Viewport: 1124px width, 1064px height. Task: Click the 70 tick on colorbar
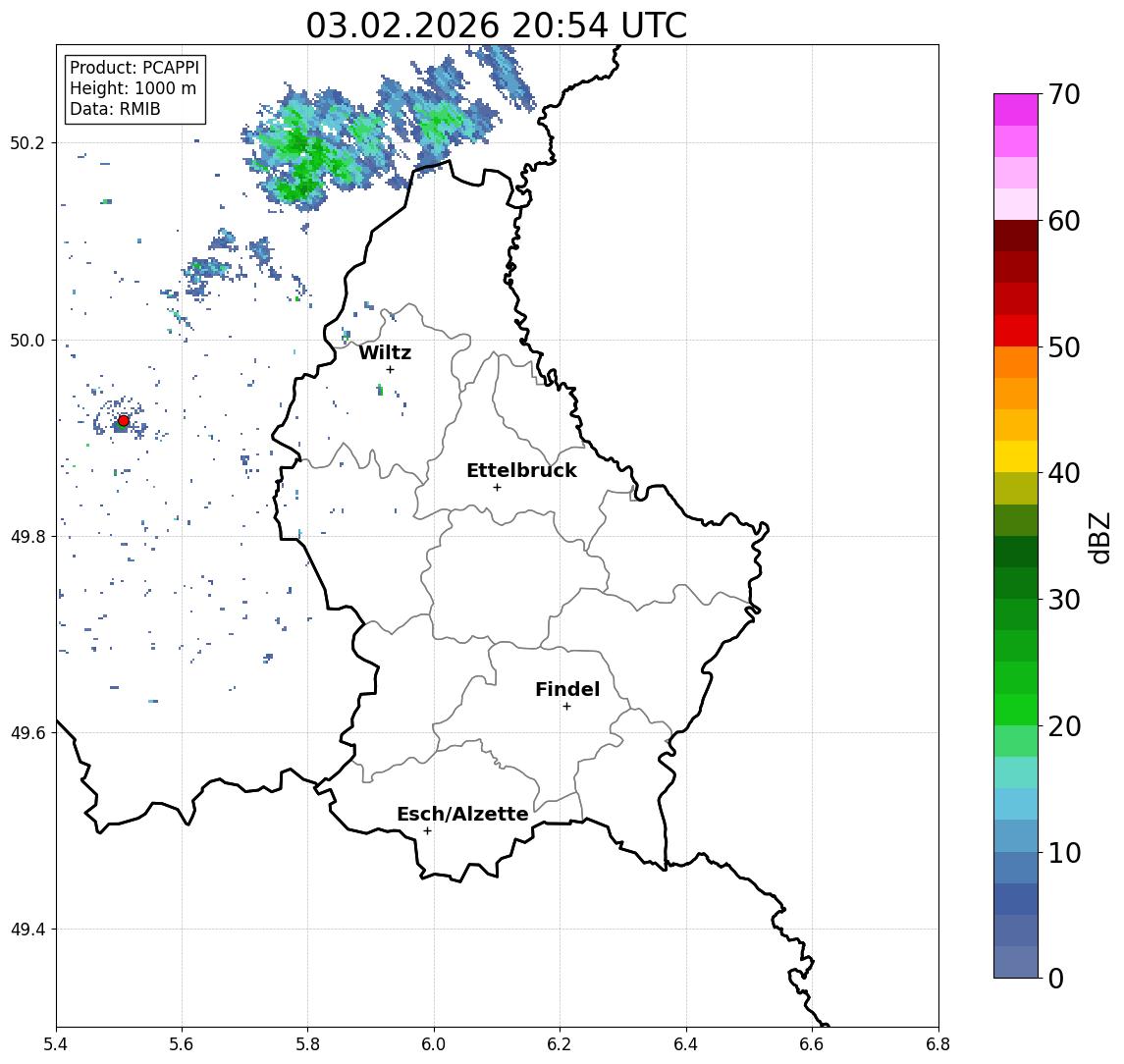point(1064,94)
